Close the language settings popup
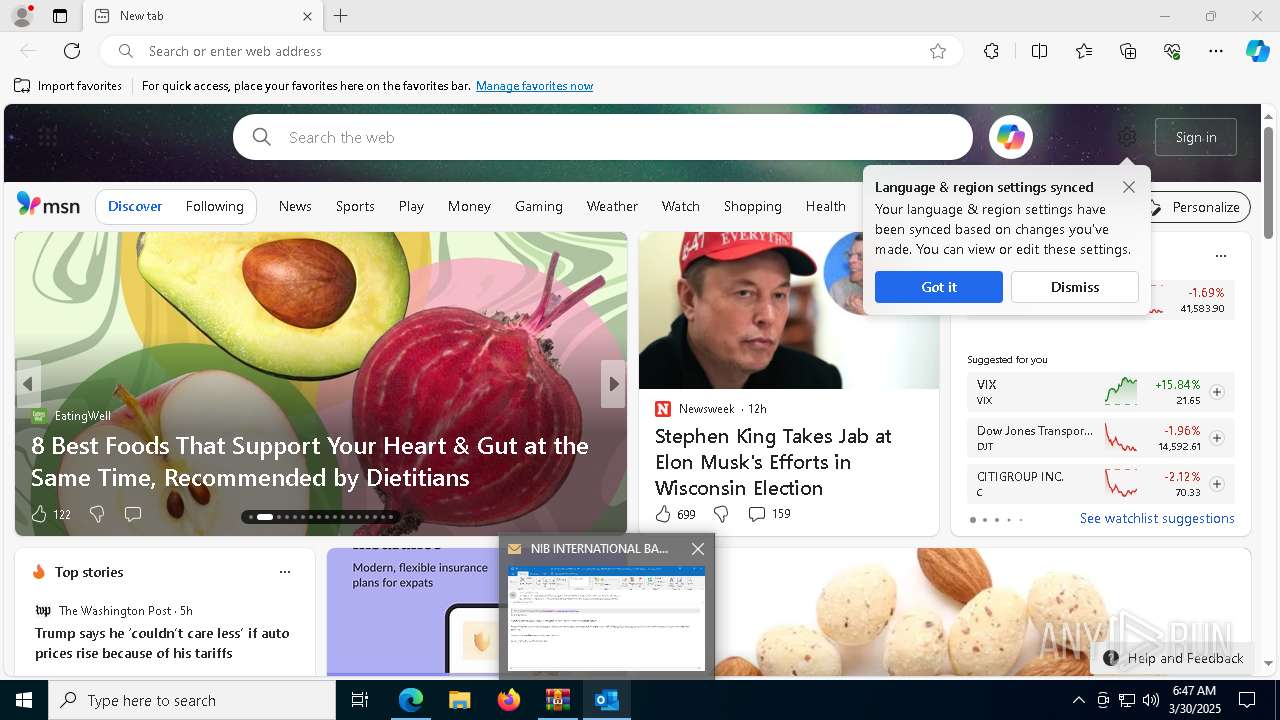 pyautogui.click(x=1129, y=187)
